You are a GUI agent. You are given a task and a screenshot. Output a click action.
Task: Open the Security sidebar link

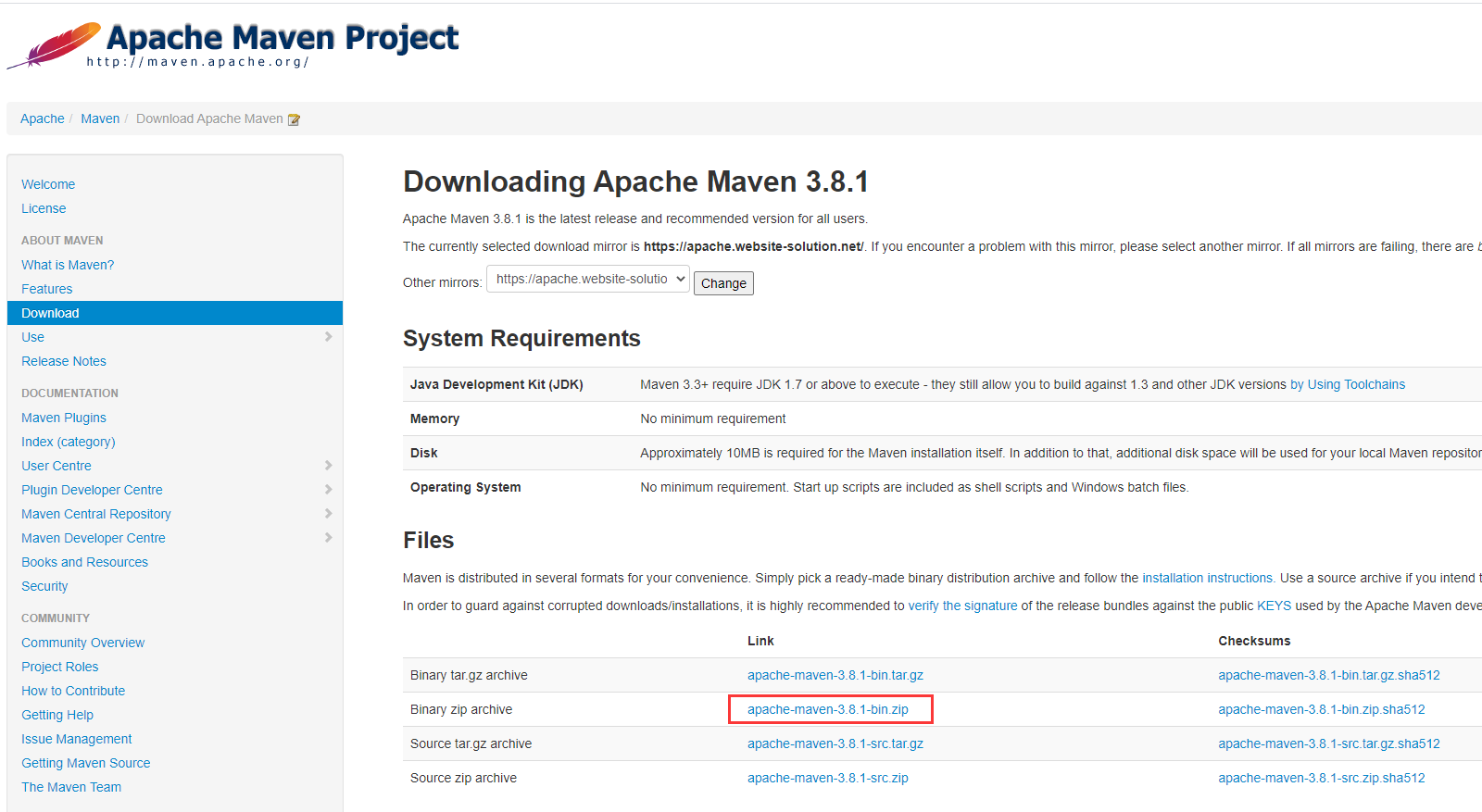[44, 586]
